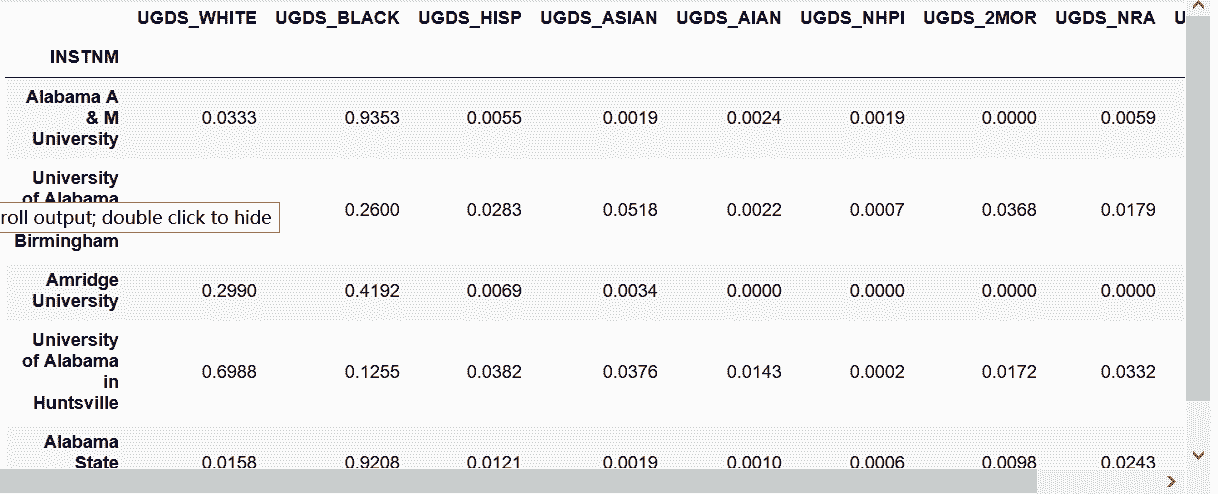Click the Amridge University row label
This screenshot has height=494, width=1218.
click(x=75, y=291)
